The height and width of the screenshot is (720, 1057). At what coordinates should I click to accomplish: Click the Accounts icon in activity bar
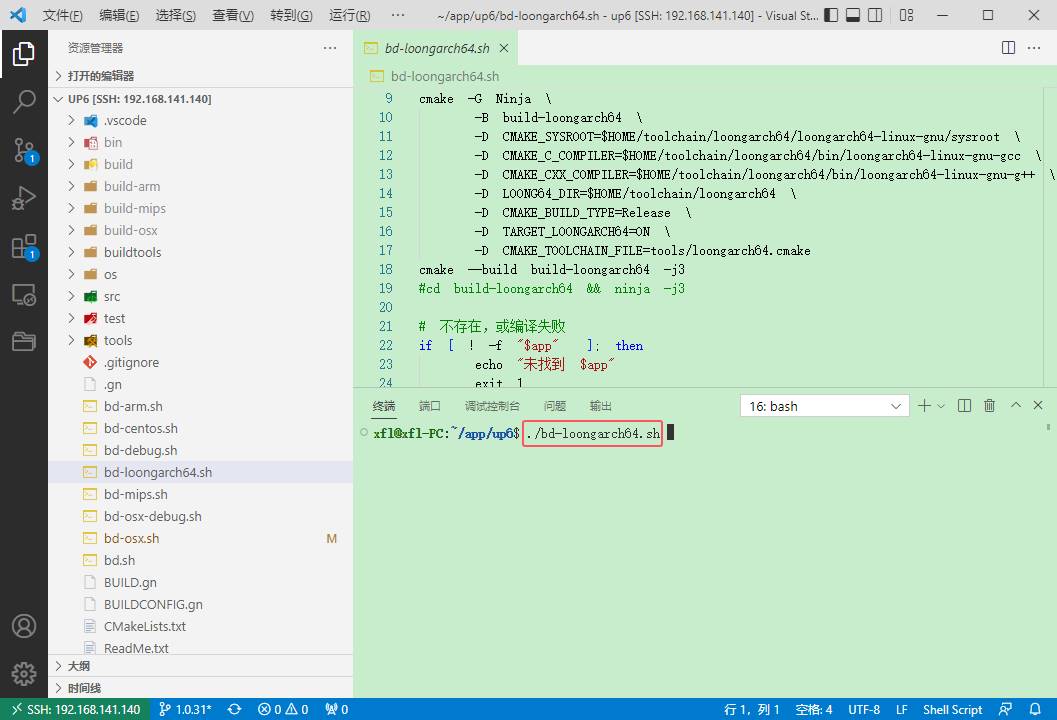click(24, 626)
